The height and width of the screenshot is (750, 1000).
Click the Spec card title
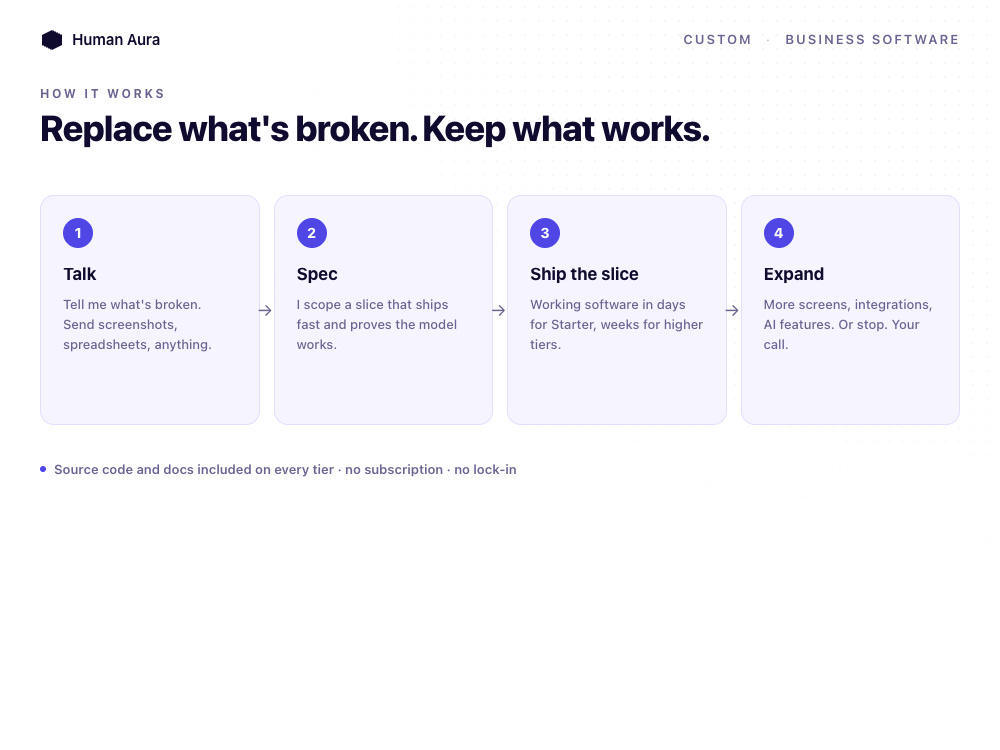pos(317,274)
